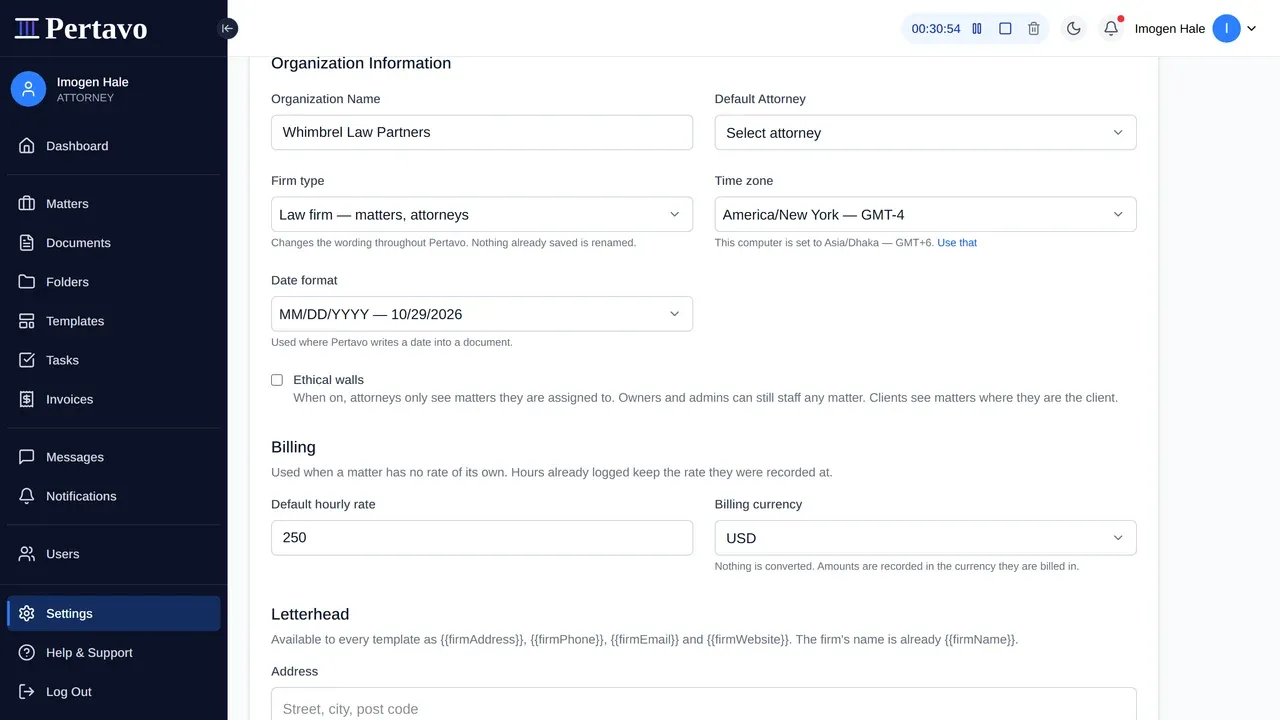Expand the Default Attorney dropdown
1280x720 pixels.
(x=925, y=133)
